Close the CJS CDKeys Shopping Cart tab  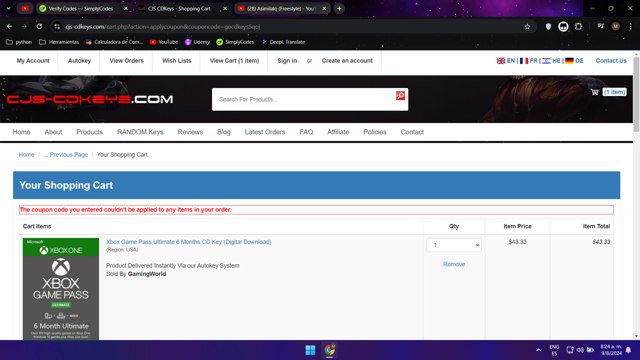(x=225, y=8)
